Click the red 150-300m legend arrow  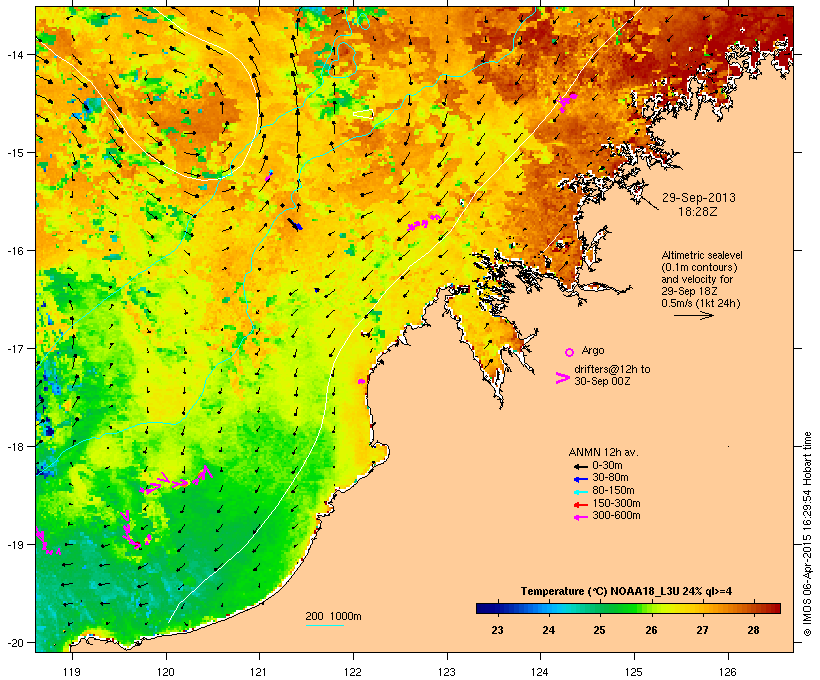tap(580, 505)
